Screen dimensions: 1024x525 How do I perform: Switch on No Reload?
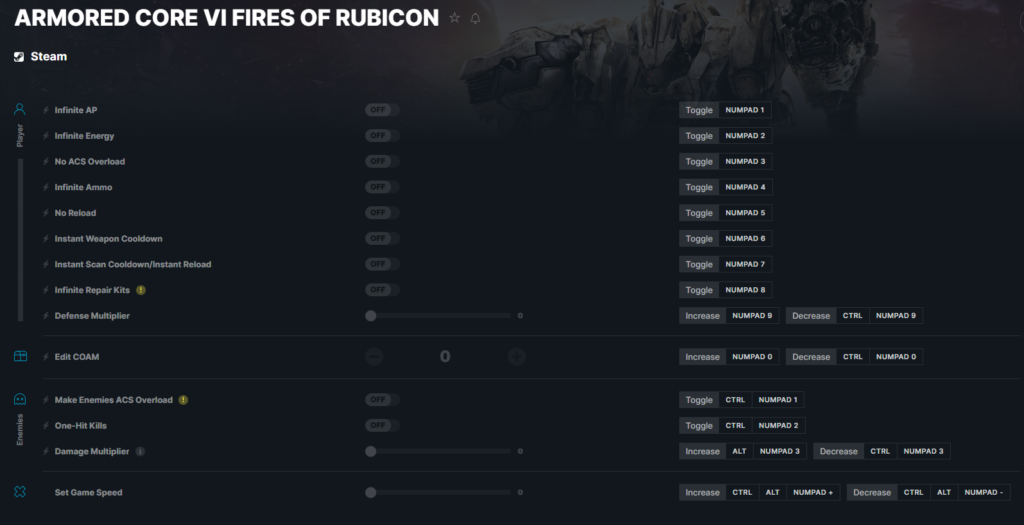[x=382, y=213]
